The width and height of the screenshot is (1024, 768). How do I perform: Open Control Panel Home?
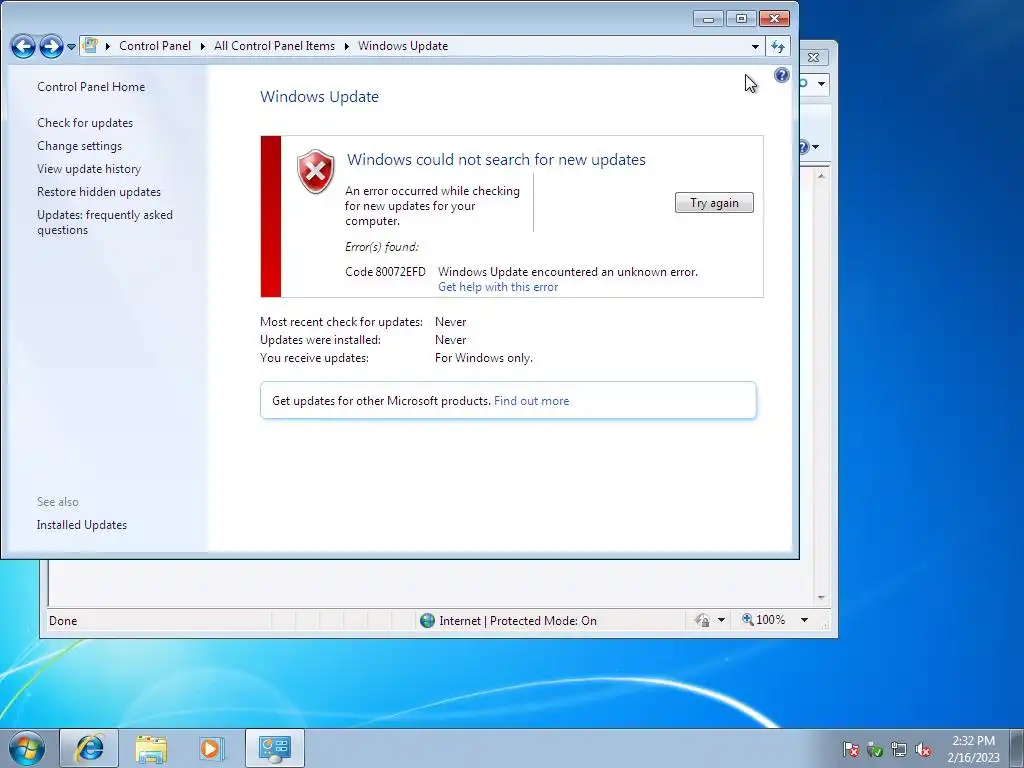(x=91, y=87)
